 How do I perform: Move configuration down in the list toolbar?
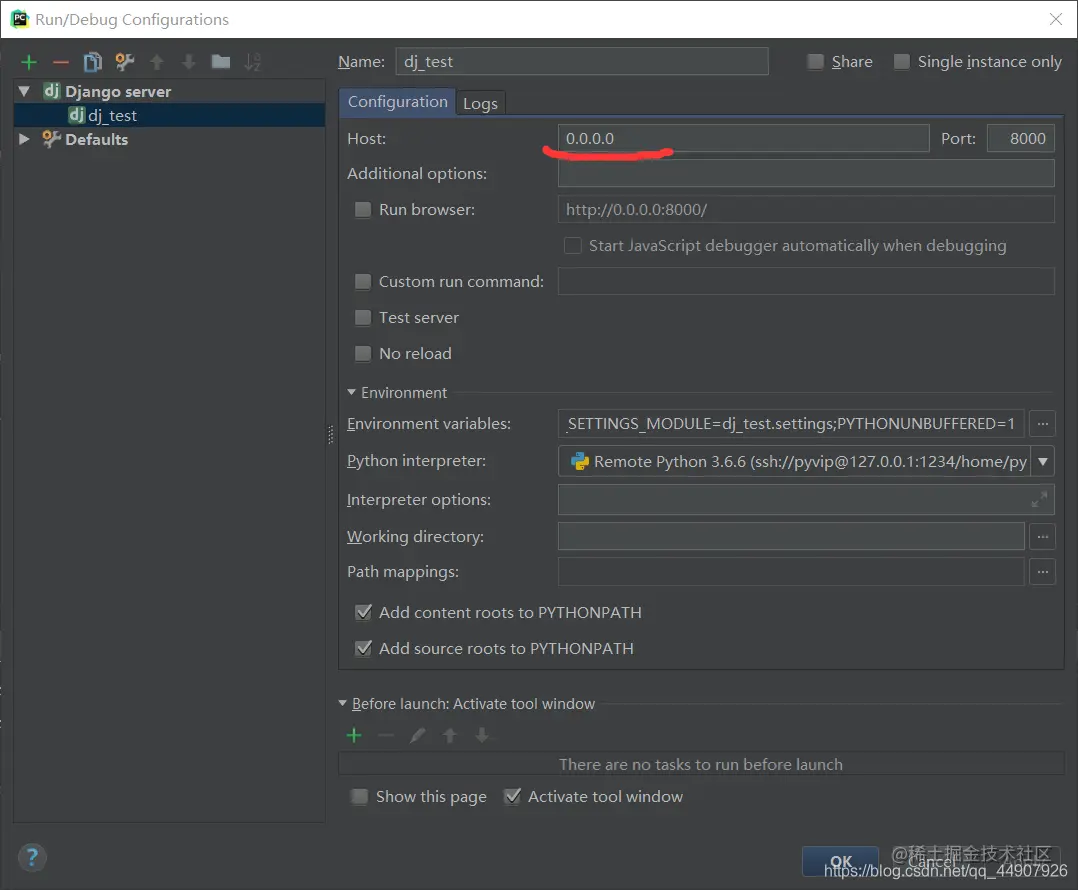[x=188, y=63]
